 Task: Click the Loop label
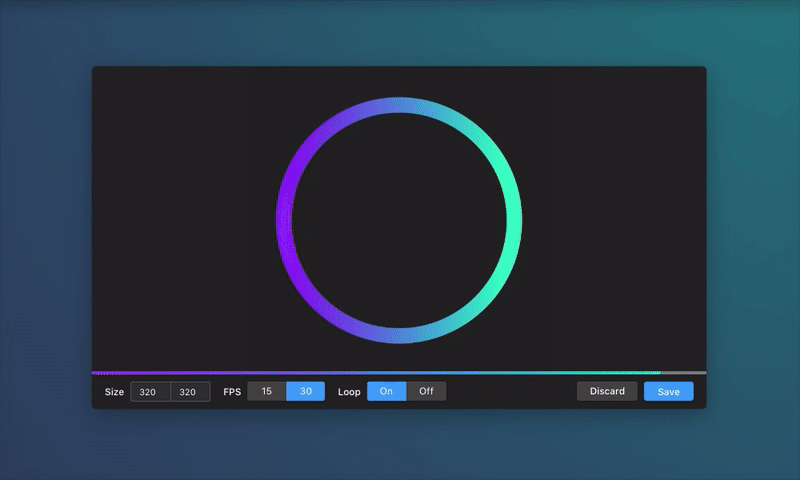tap(349, 392)
